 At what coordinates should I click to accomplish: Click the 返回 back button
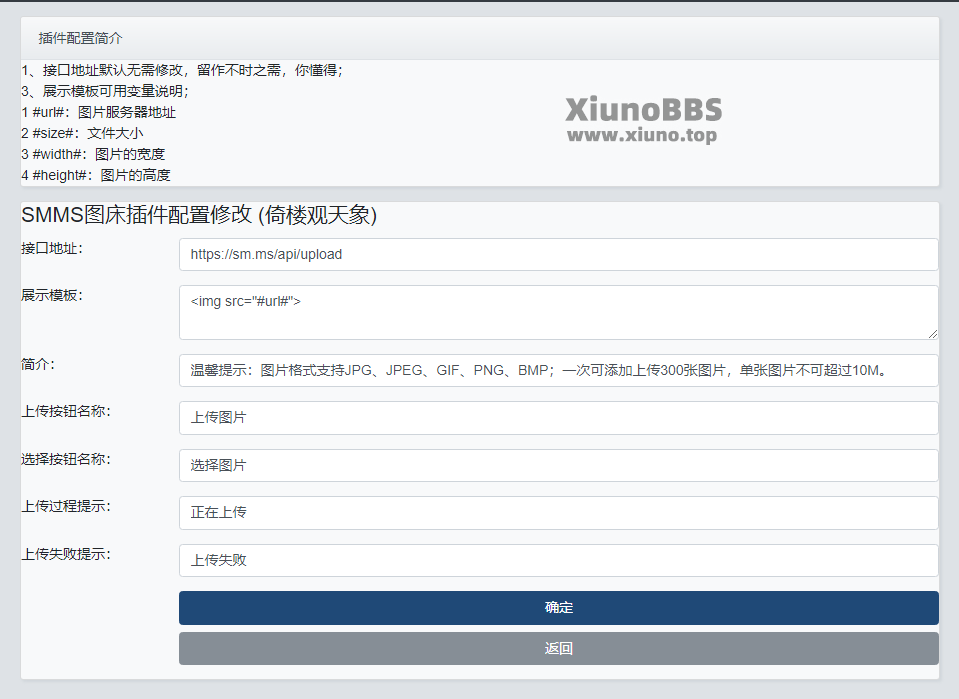click(x=558, y=648)
